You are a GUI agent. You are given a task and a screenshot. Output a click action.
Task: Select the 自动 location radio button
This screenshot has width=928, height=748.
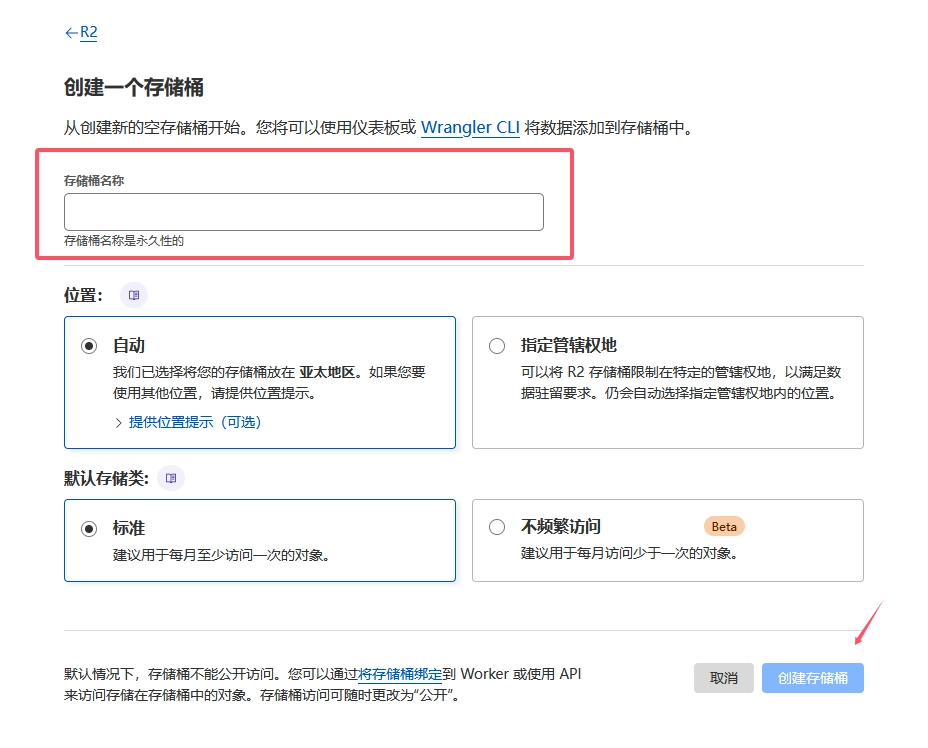click(x=89, y=346)
